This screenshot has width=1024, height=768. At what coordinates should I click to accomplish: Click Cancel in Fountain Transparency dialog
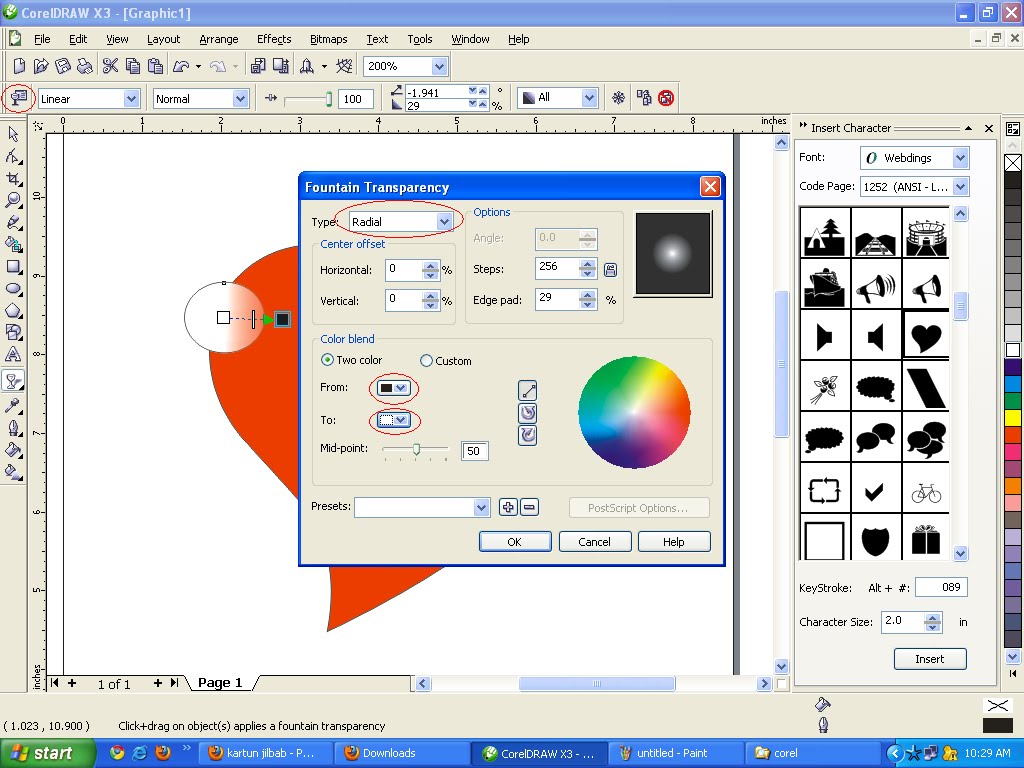pyautogui.click(x=594, y=542)
